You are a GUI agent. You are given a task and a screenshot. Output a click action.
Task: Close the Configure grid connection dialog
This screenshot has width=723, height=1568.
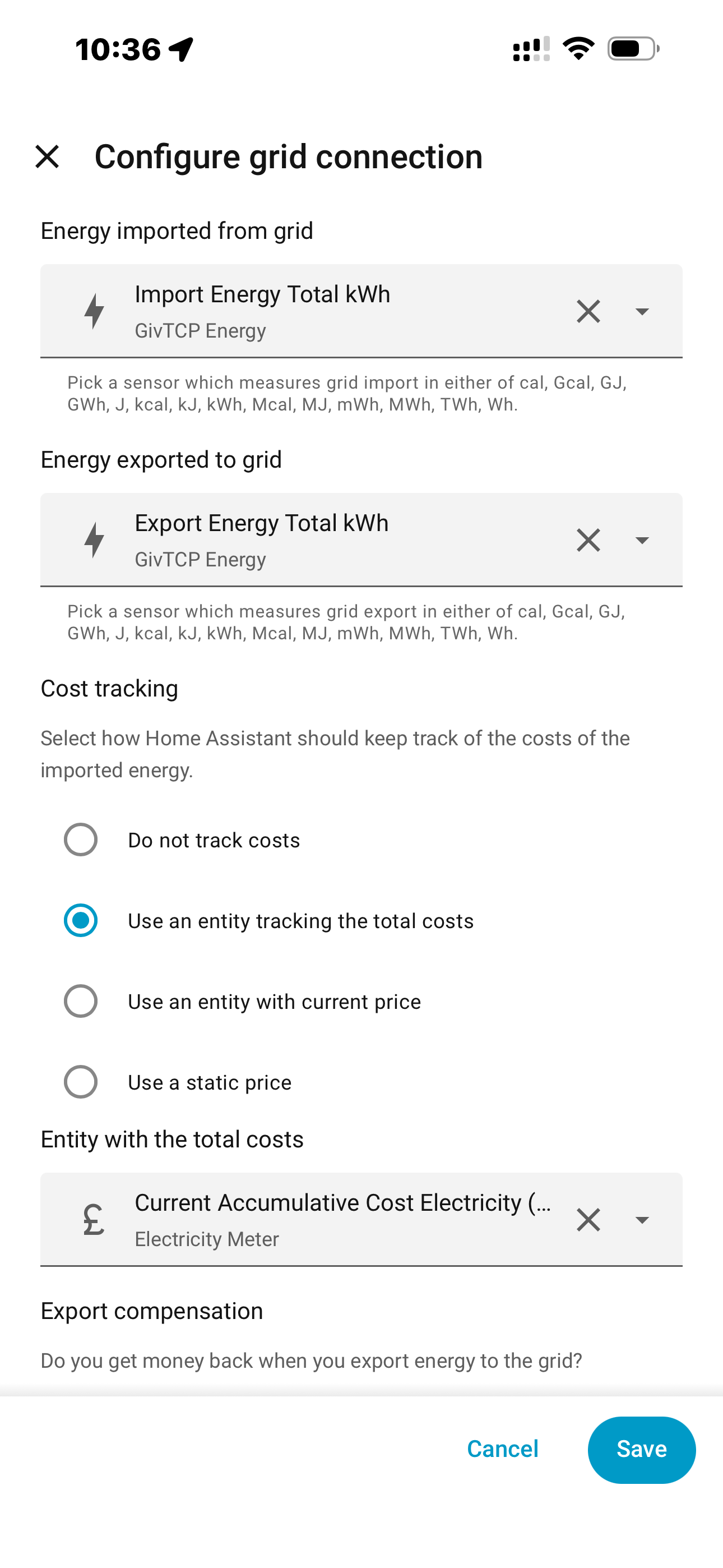(47, 156)
